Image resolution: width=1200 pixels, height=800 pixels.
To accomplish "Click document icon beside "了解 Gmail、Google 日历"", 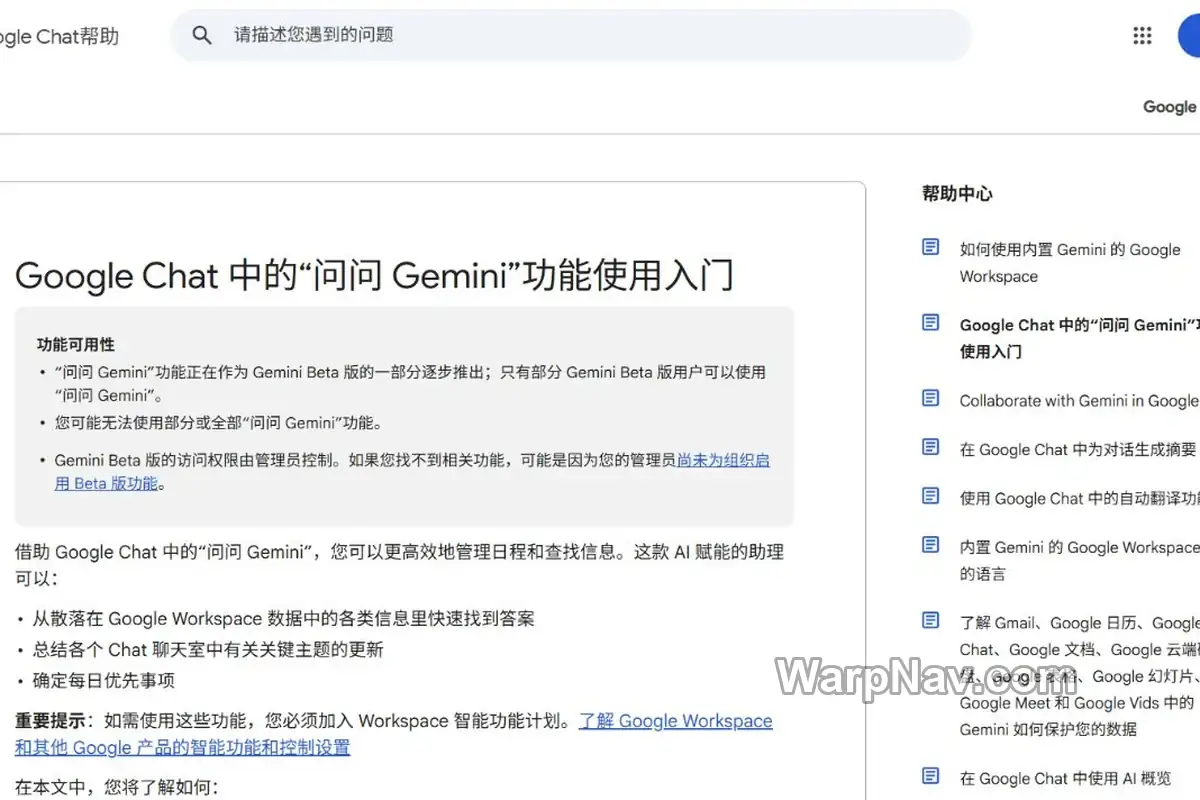I will (931, 621).
